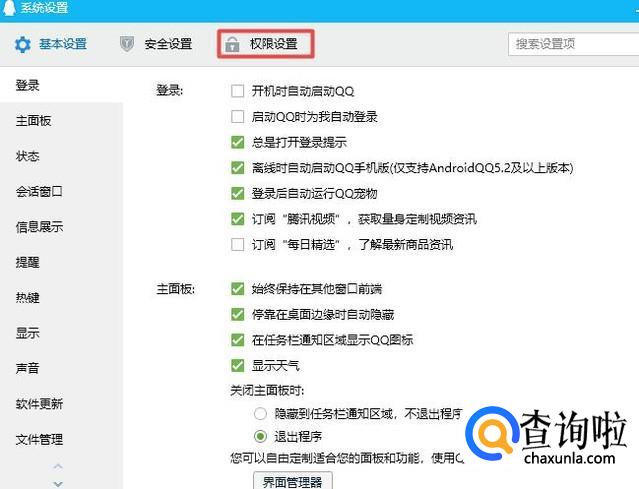Screen dimensions: 639x489
Task: Click the 主面板: section label
Action: coord(176,289)
